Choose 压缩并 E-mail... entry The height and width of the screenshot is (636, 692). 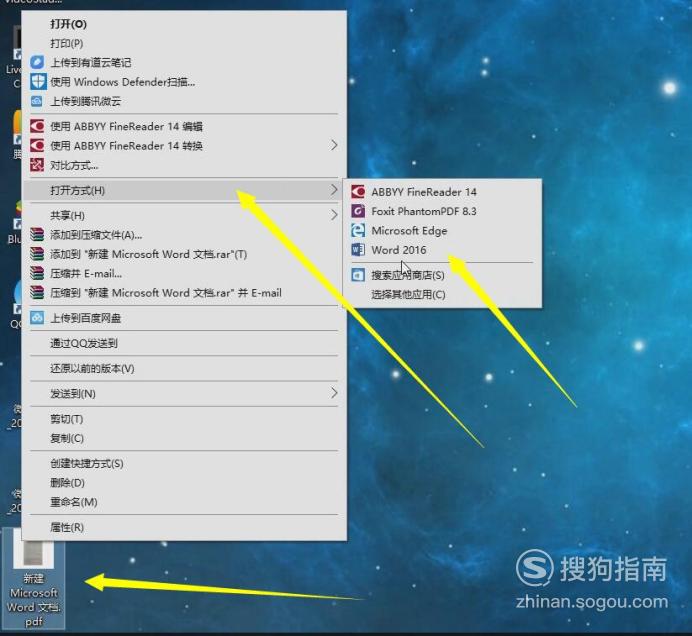184,273
